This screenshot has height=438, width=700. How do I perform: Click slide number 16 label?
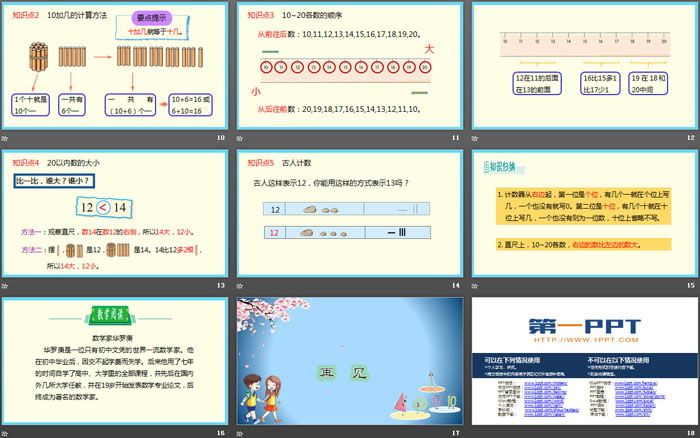(221, 433)
